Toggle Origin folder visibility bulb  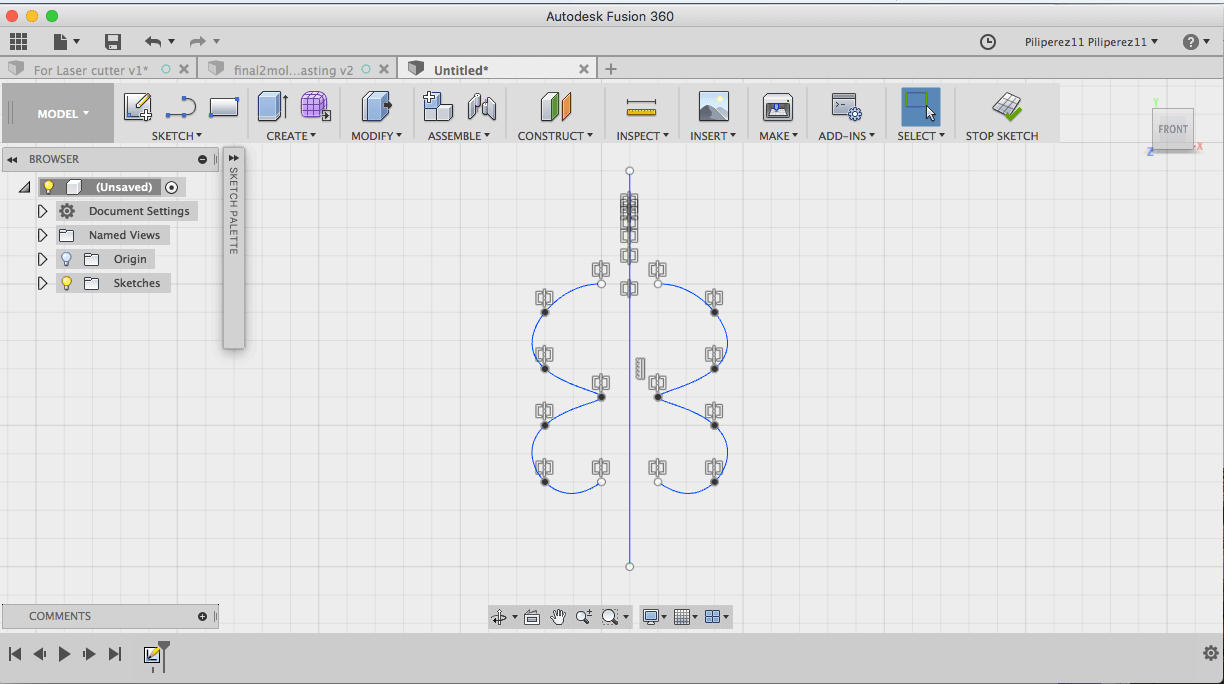67,259
